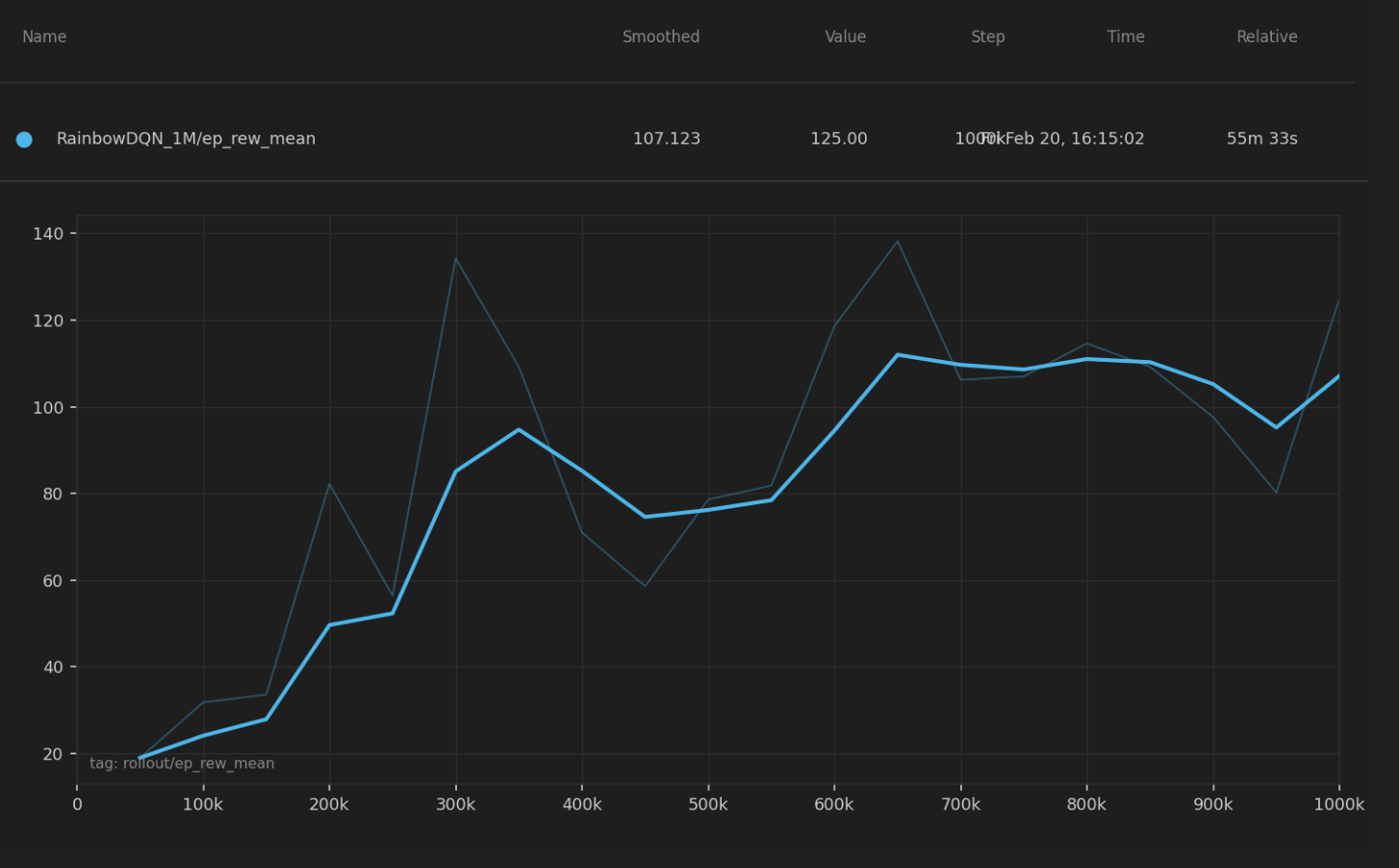
Task: Click the blue RainbowDQN_1M run color dot
Action: pos(24,140)
